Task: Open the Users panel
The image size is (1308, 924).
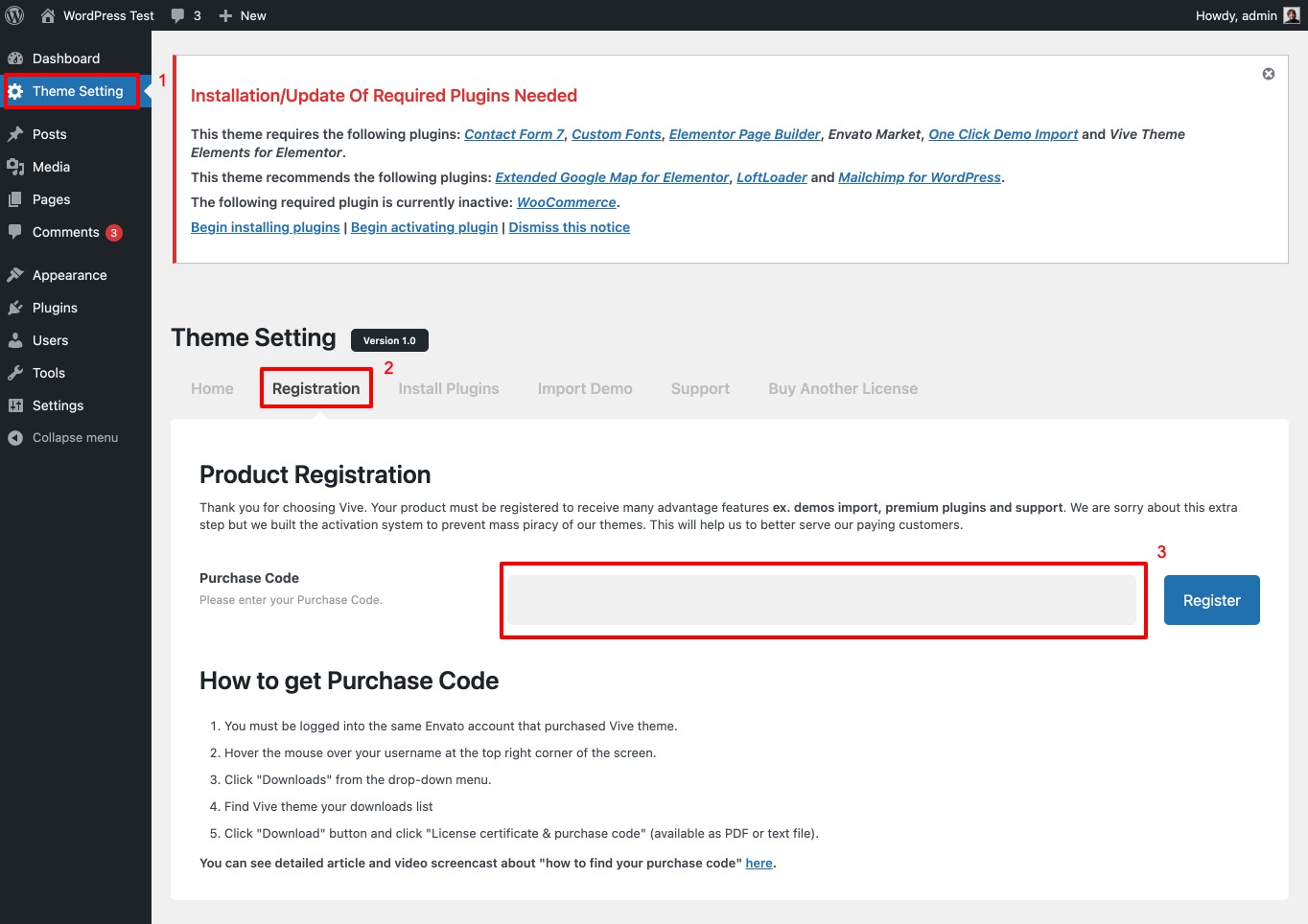Action: 50,340
